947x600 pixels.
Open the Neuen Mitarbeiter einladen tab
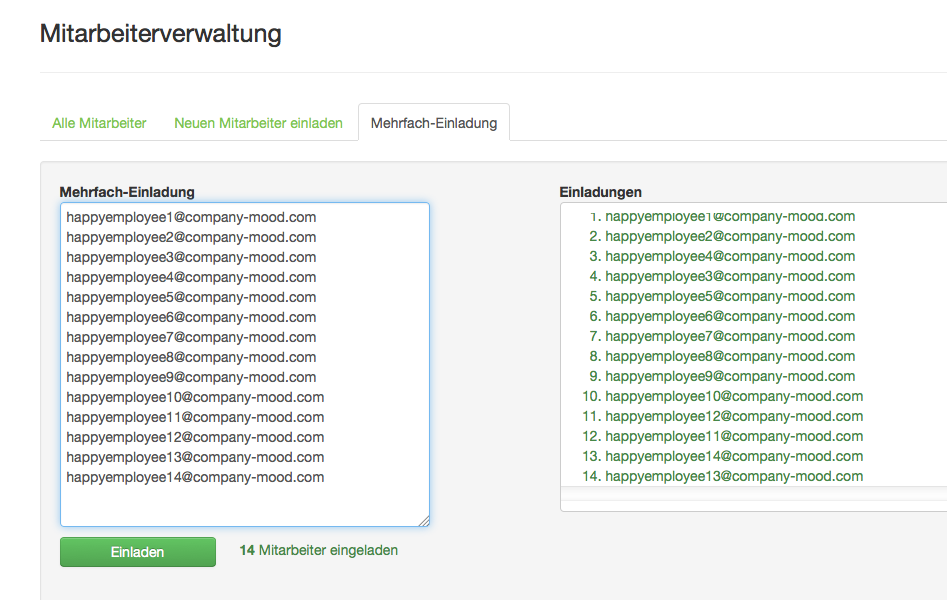click(x=258, y=123)
